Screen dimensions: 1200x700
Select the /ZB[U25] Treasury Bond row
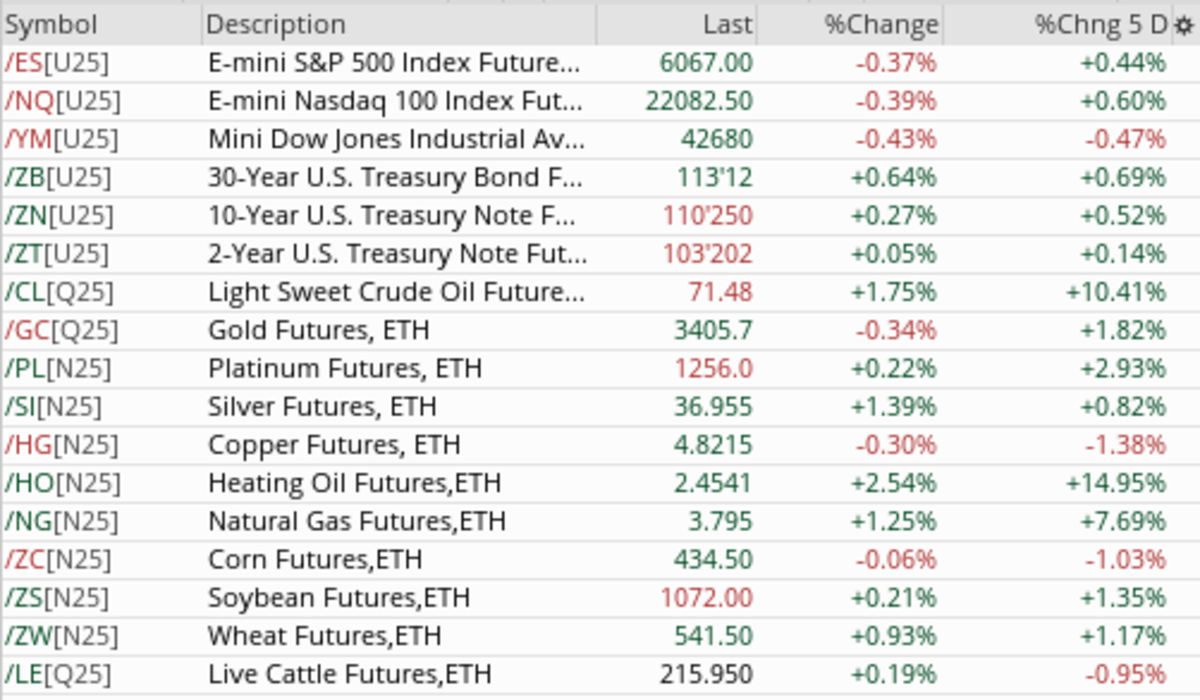[58, 178]
